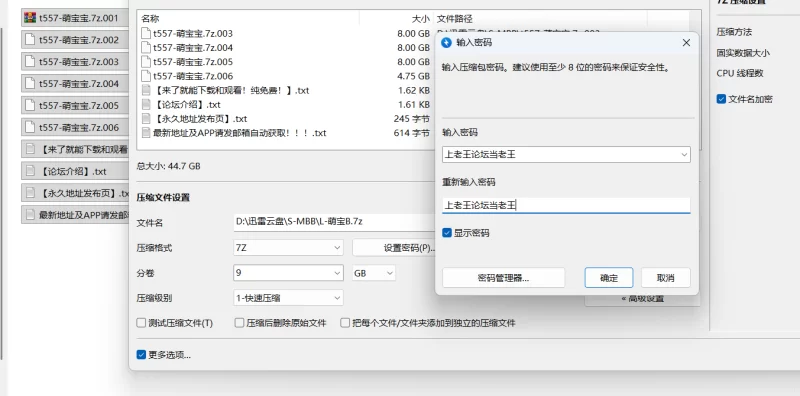Click file icon of t557-萌宝宝.7z.003 in left list

(30, 62)
